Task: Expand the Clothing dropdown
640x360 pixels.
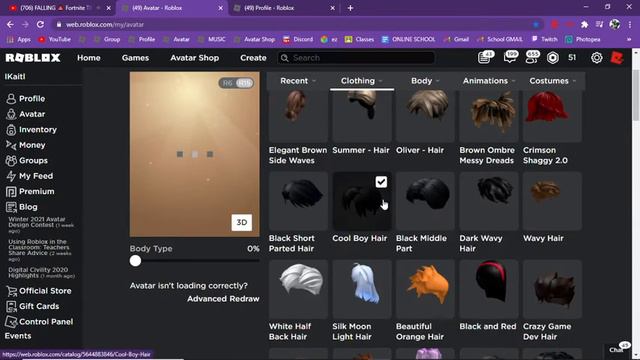Action: [x=362, y=81]
